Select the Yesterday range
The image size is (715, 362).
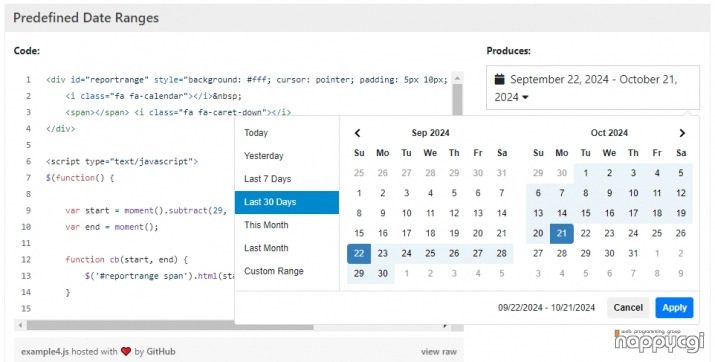coord(287,156)
